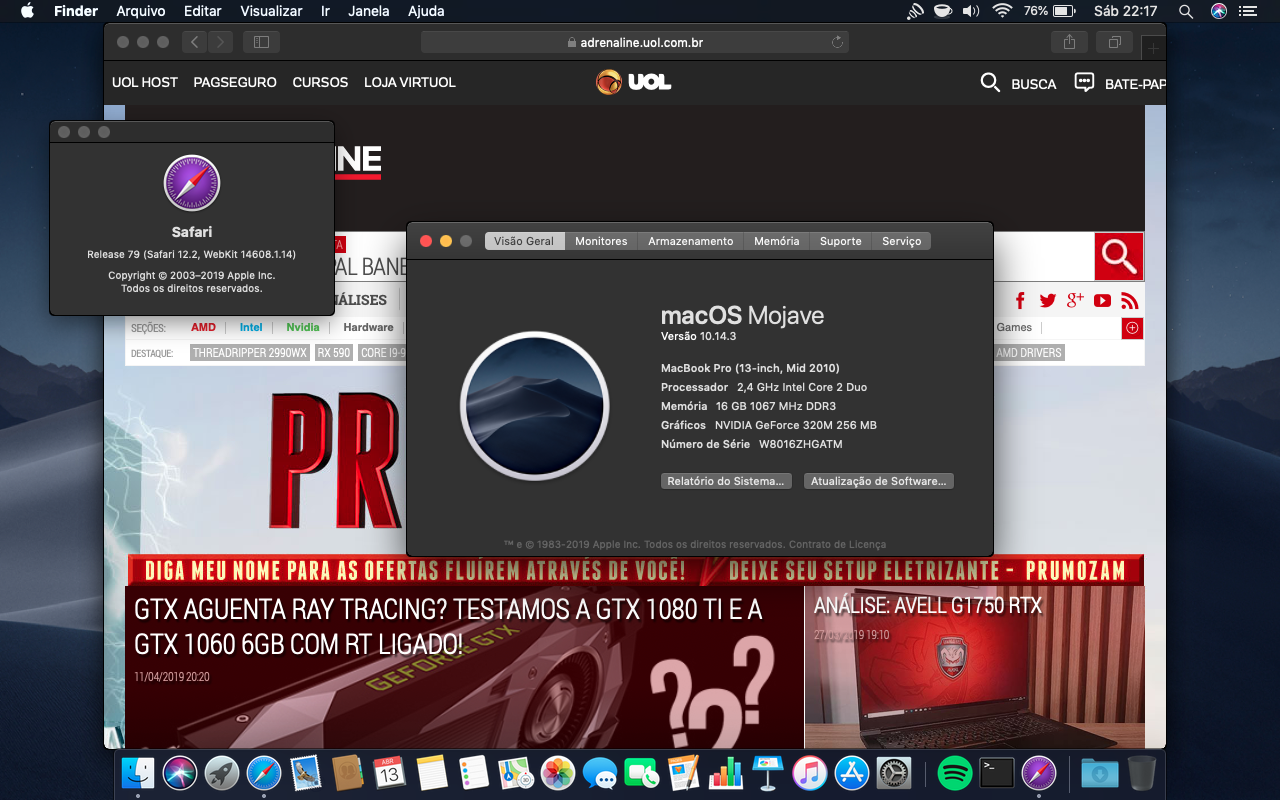Switch to the Memória tab

[777, 241]
